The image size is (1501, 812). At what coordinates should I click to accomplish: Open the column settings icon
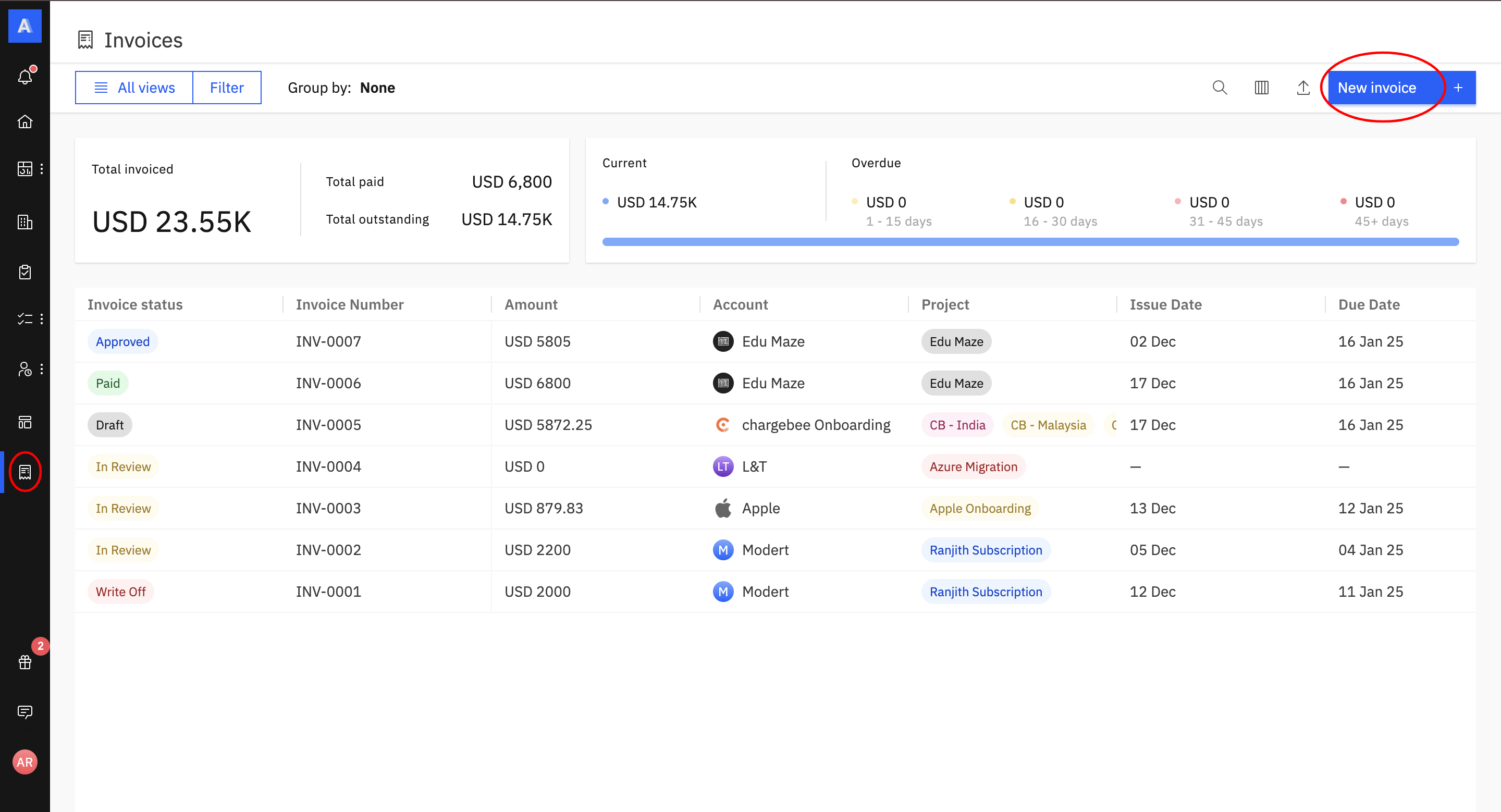pos(1261,88)
